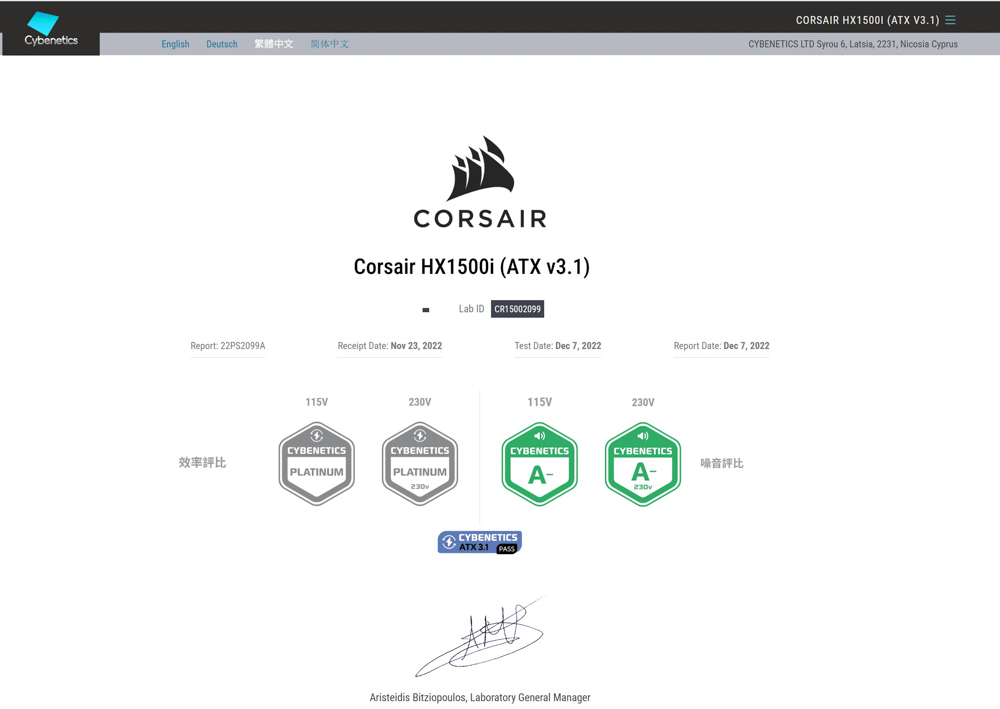The image size is (1000, 709).
Task: Switch language to Deutsch
Action: click(x=222, y=44)
